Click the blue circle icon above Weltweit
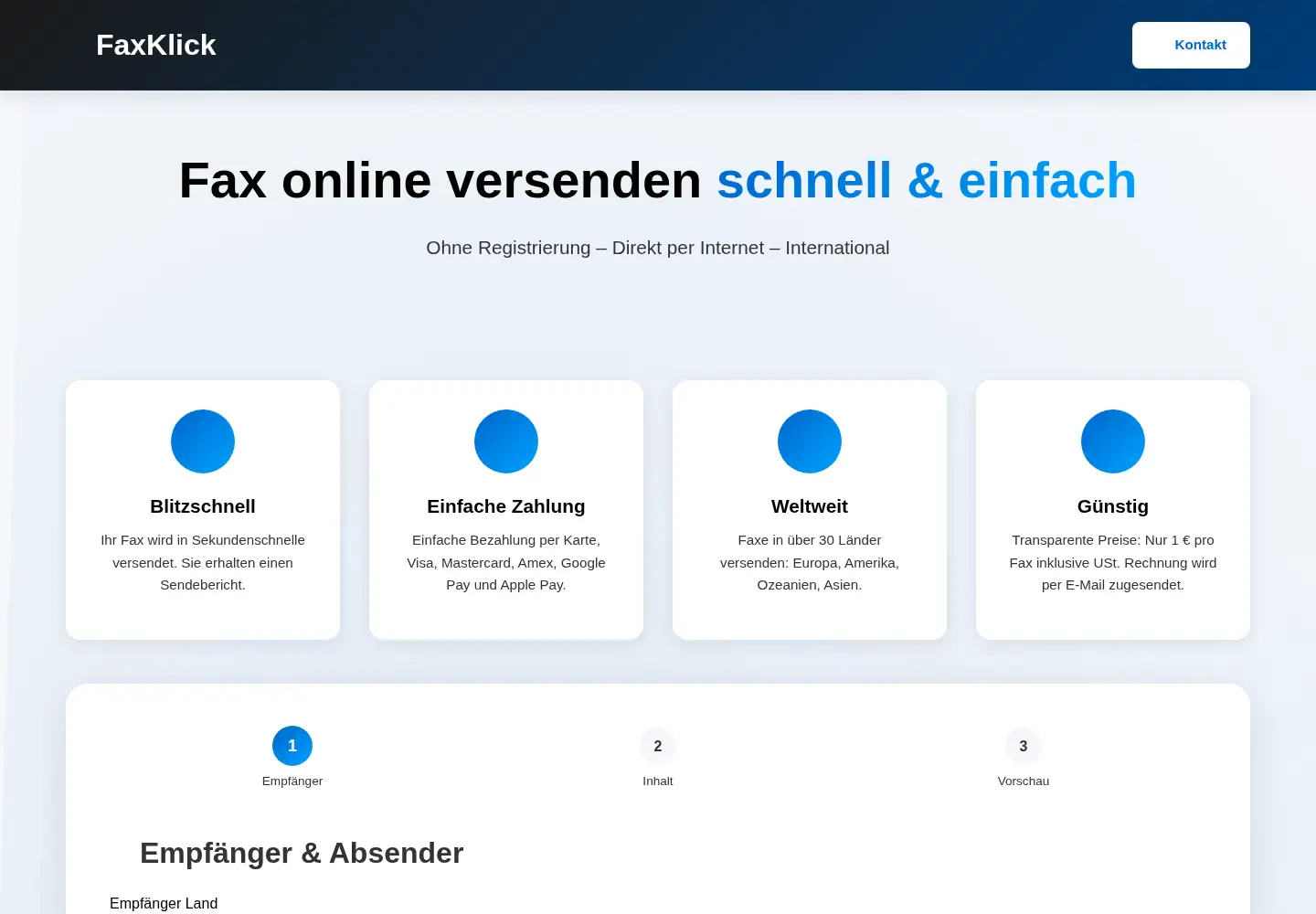The height and width of the screenshot is (914, 1316). [810, 441]
